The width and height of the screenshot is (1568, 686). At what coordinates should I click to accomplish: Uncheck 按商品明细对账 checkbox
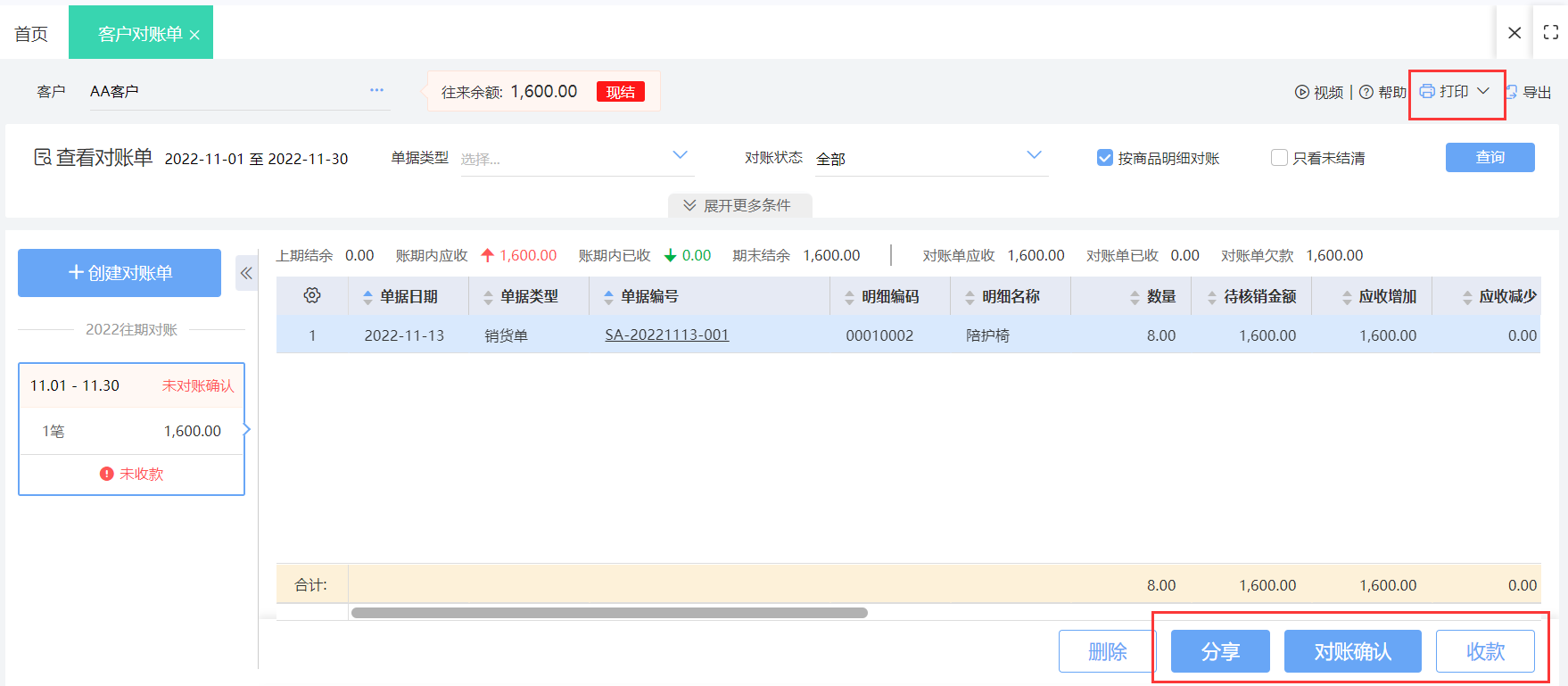pyautogui.click(x=1104, y=158)
